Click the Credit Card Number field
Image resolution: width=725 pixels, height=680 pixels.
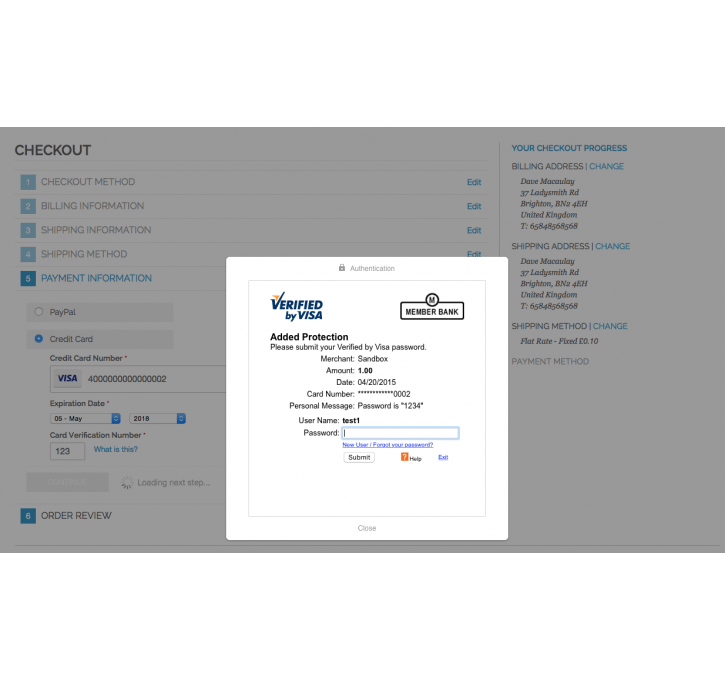138,379
